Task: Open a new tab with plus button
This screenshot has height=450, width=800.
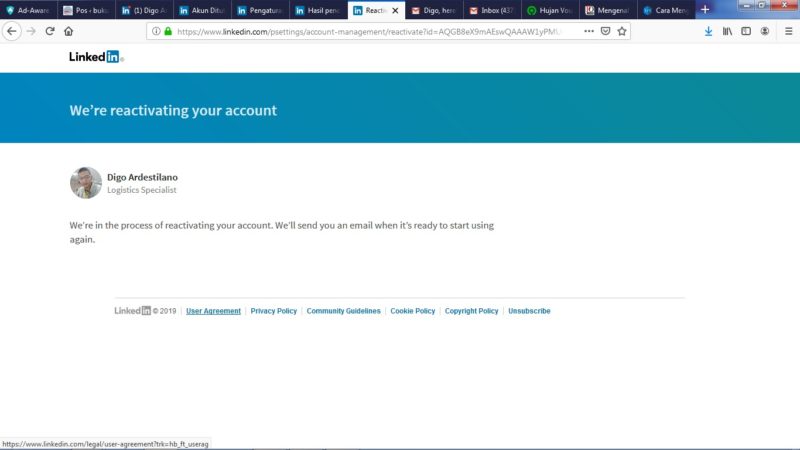Action: 705,10
